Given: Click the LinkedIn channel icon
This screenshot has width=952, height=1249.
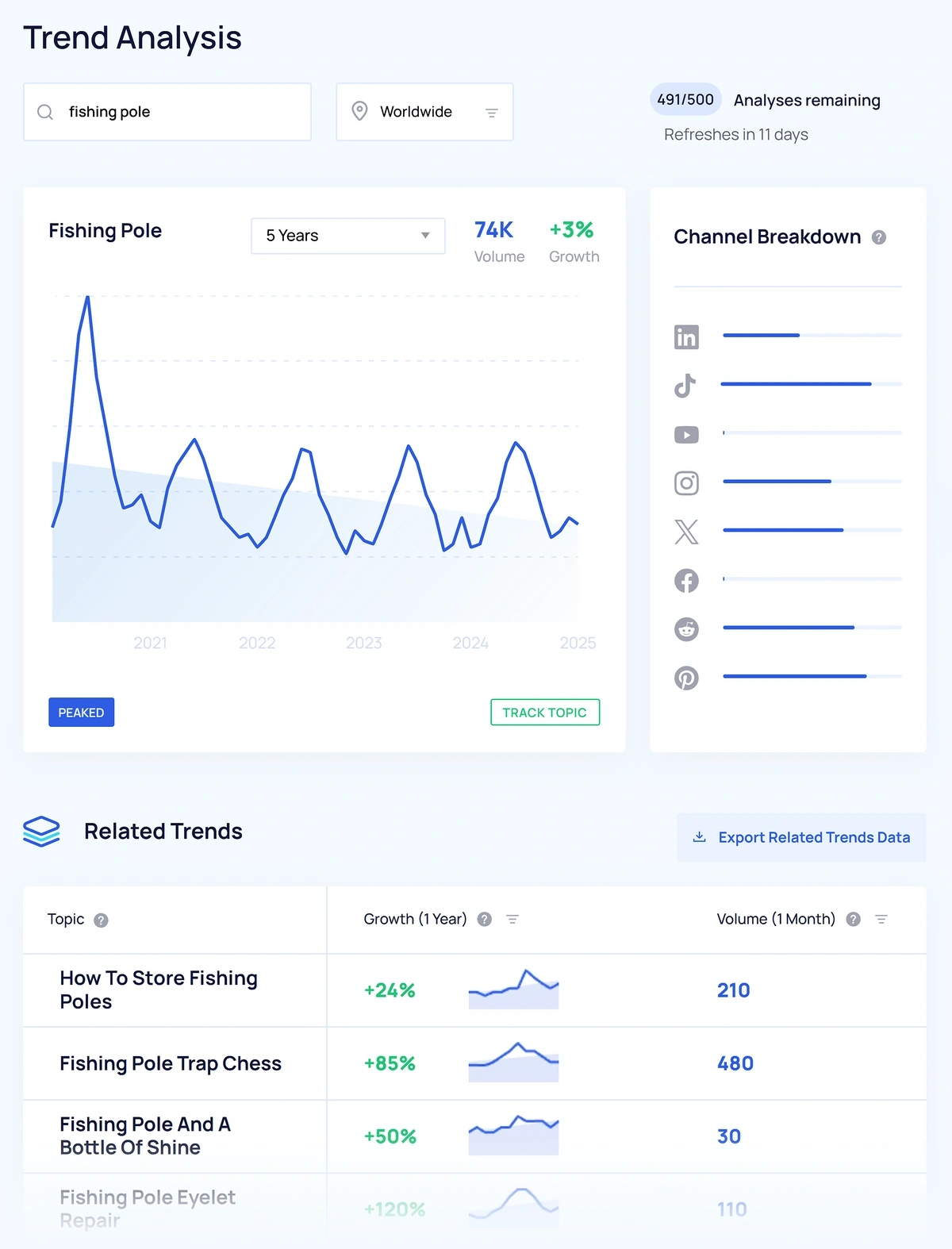Looking at the screenshot, I should pyautogui.click(x=686, y=336).
